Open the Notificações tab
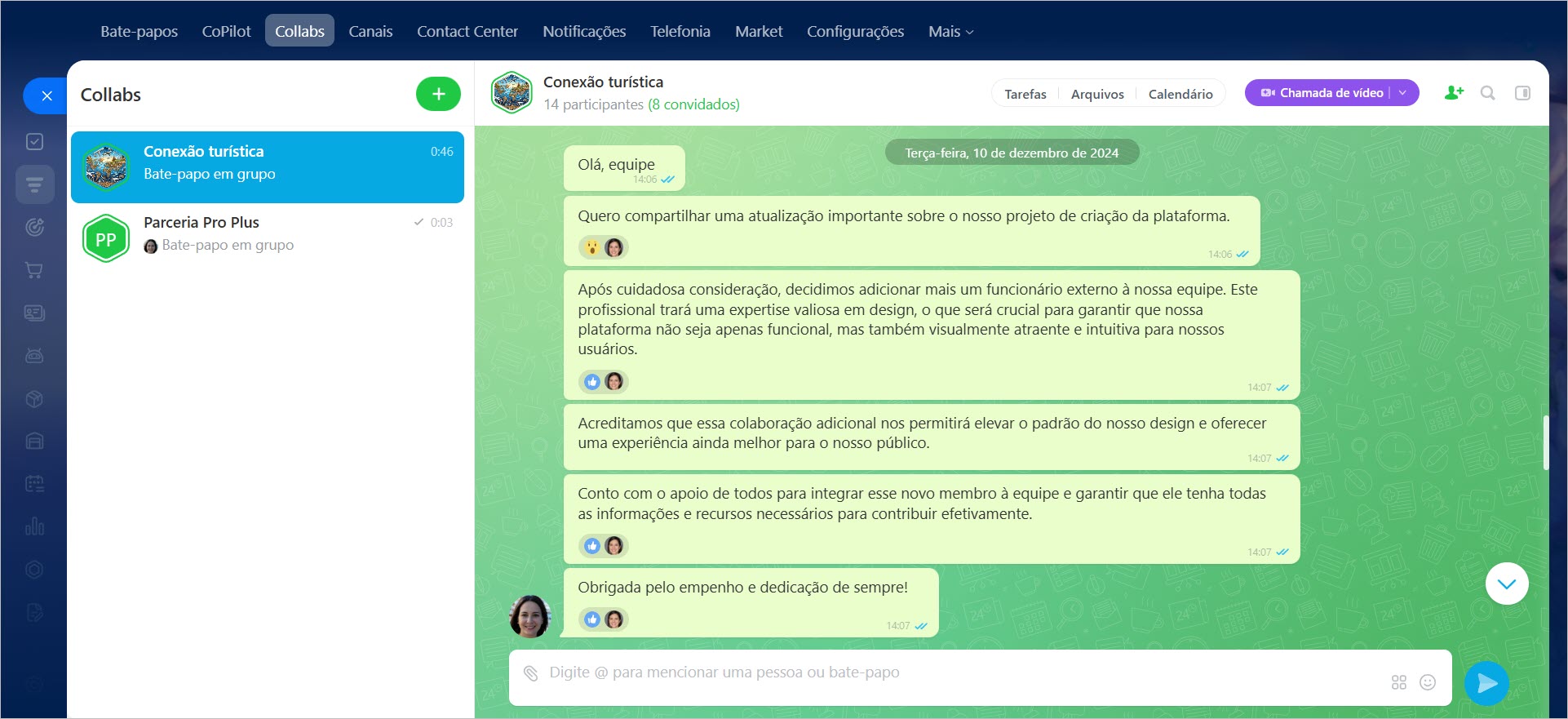Image resolution: width=1568 pixels, height=719 pixels. coord(584,31)
